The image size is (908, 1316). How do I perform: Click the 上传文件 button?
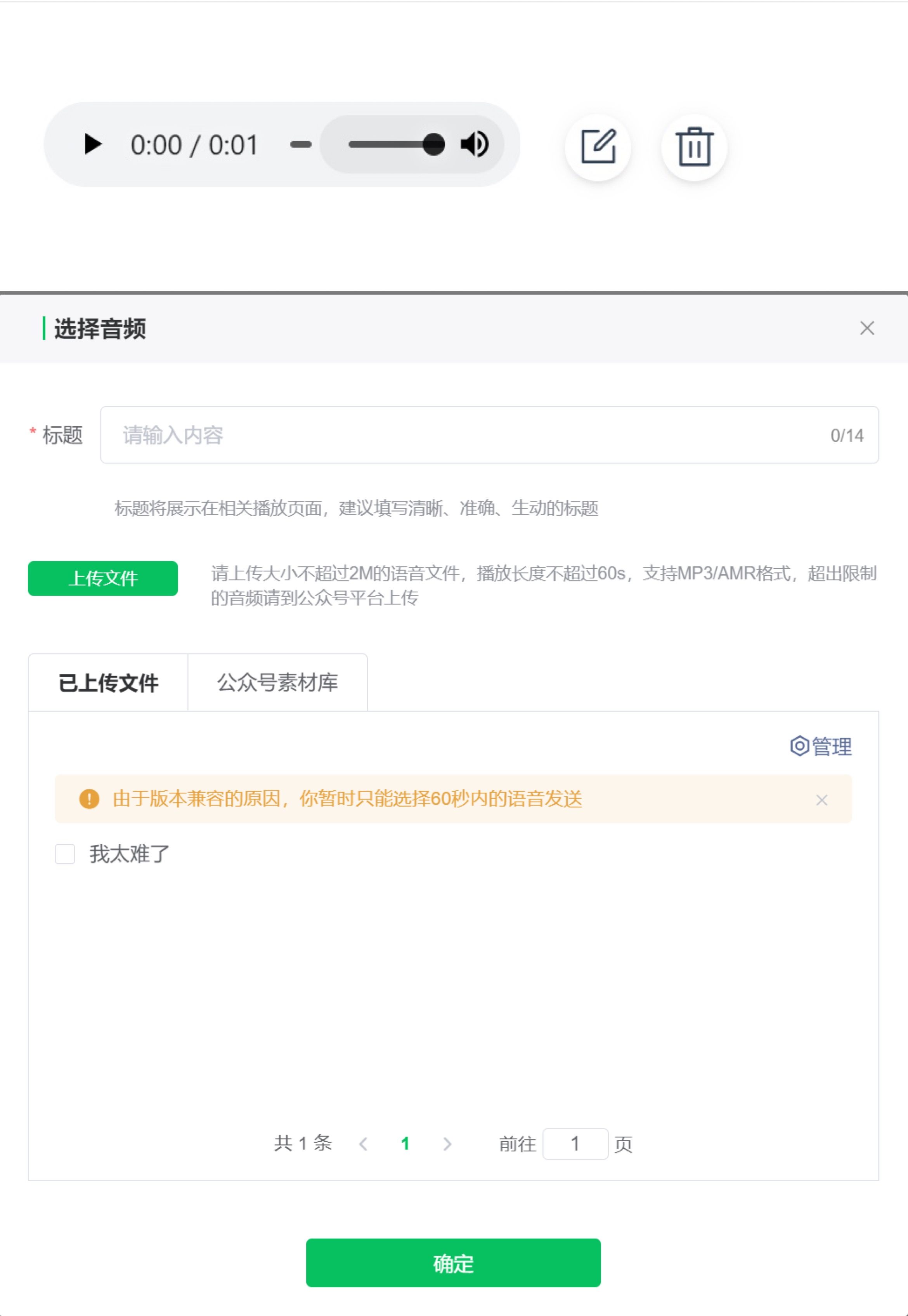(x=103, y=579)
